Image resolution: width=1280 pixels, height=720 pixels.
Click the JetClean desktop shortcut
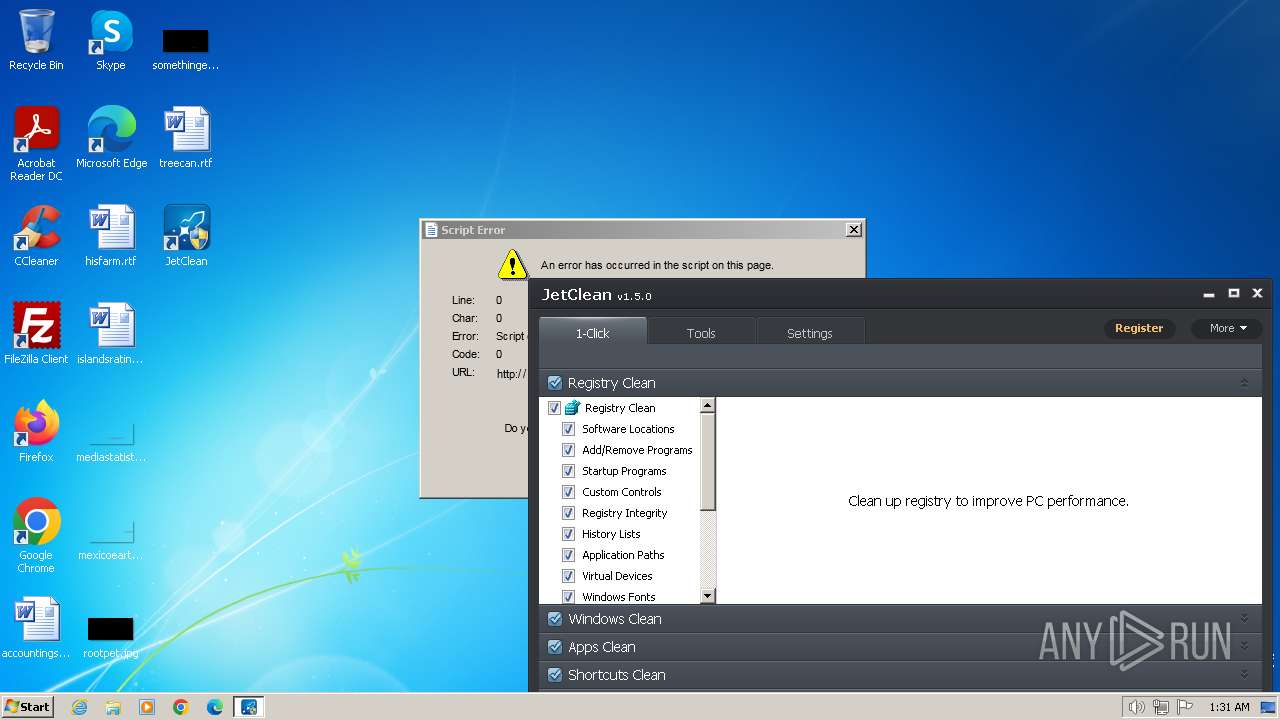[186, 236]
